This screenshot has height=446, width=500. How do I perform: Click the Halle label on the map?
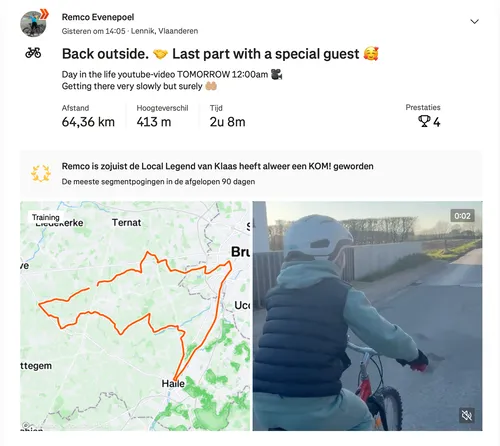pyautogui.click(x=173, y=384)
